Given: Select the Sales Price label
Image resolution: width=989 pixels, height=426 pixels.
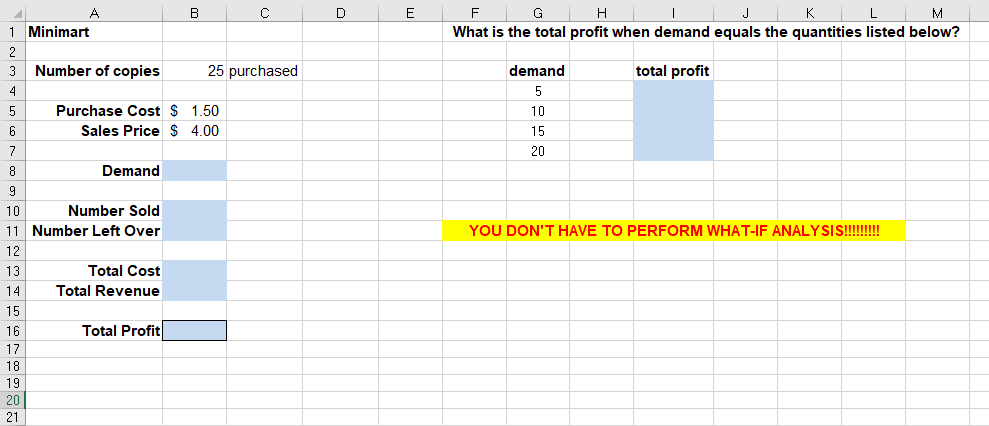Looking at the screenshot, I should [x=120, y=131].
